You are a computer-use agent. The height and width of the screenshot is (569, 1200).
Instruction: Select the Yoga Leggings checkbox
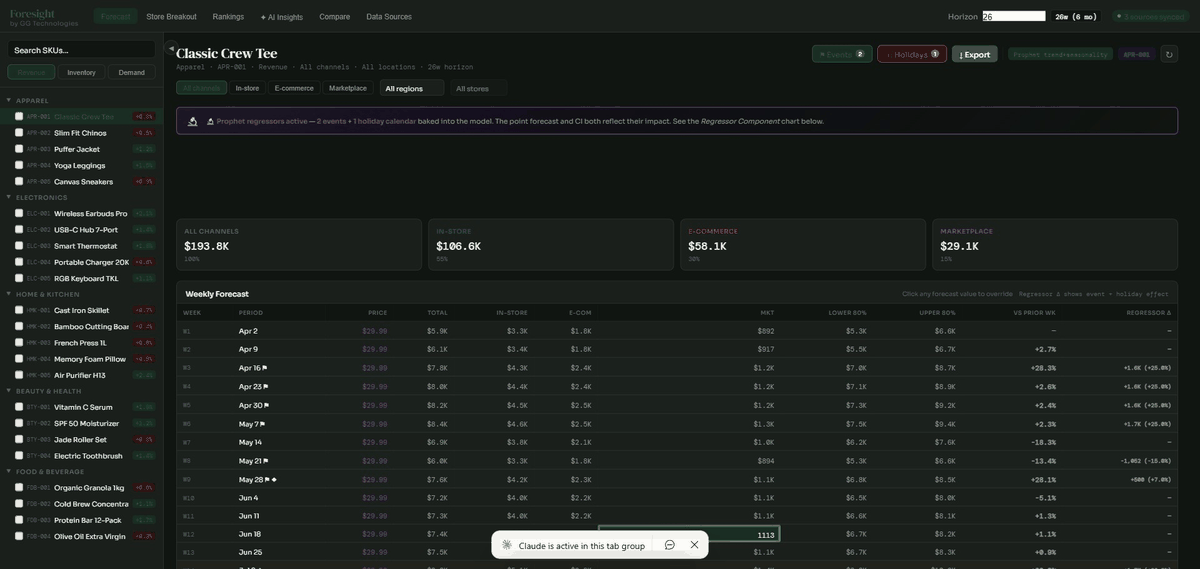tap(19, 165)
